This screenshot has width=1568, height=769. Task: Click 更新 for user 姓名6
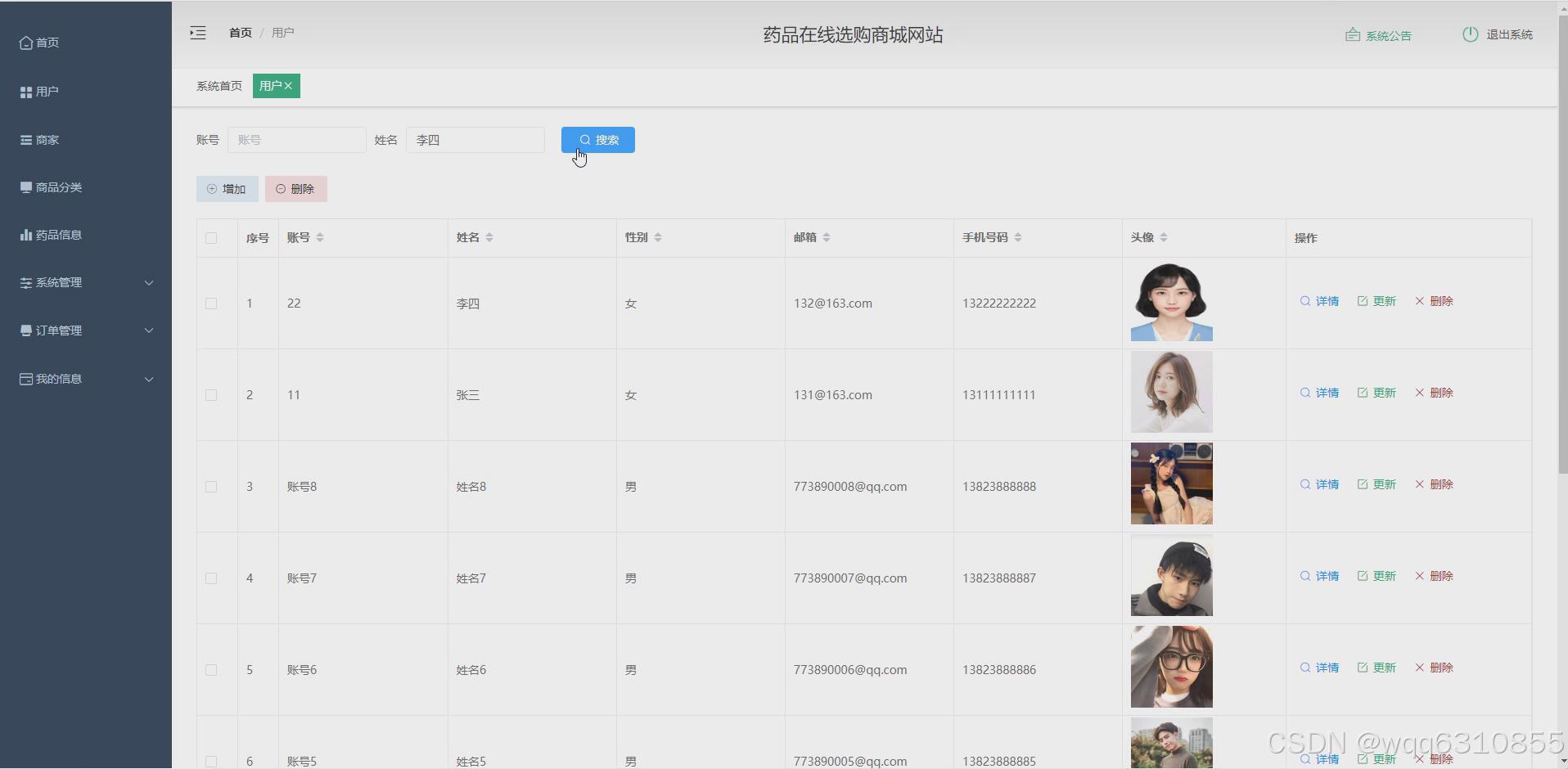pos(1377,668)
